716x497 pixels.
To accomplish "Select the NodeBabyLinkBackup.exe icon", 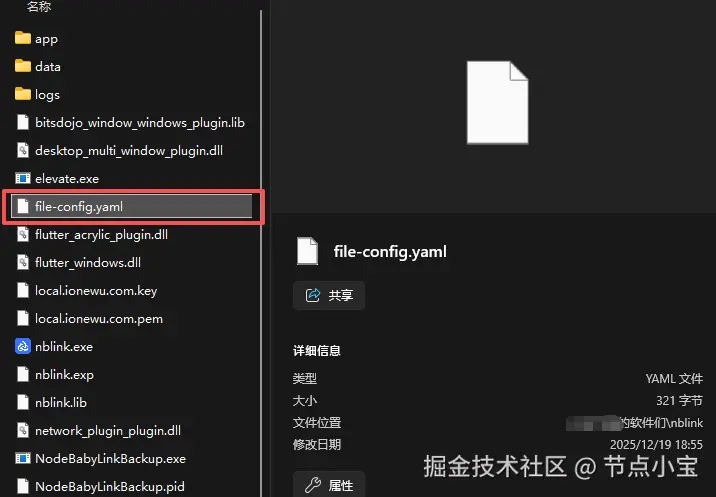I will 23,458.
